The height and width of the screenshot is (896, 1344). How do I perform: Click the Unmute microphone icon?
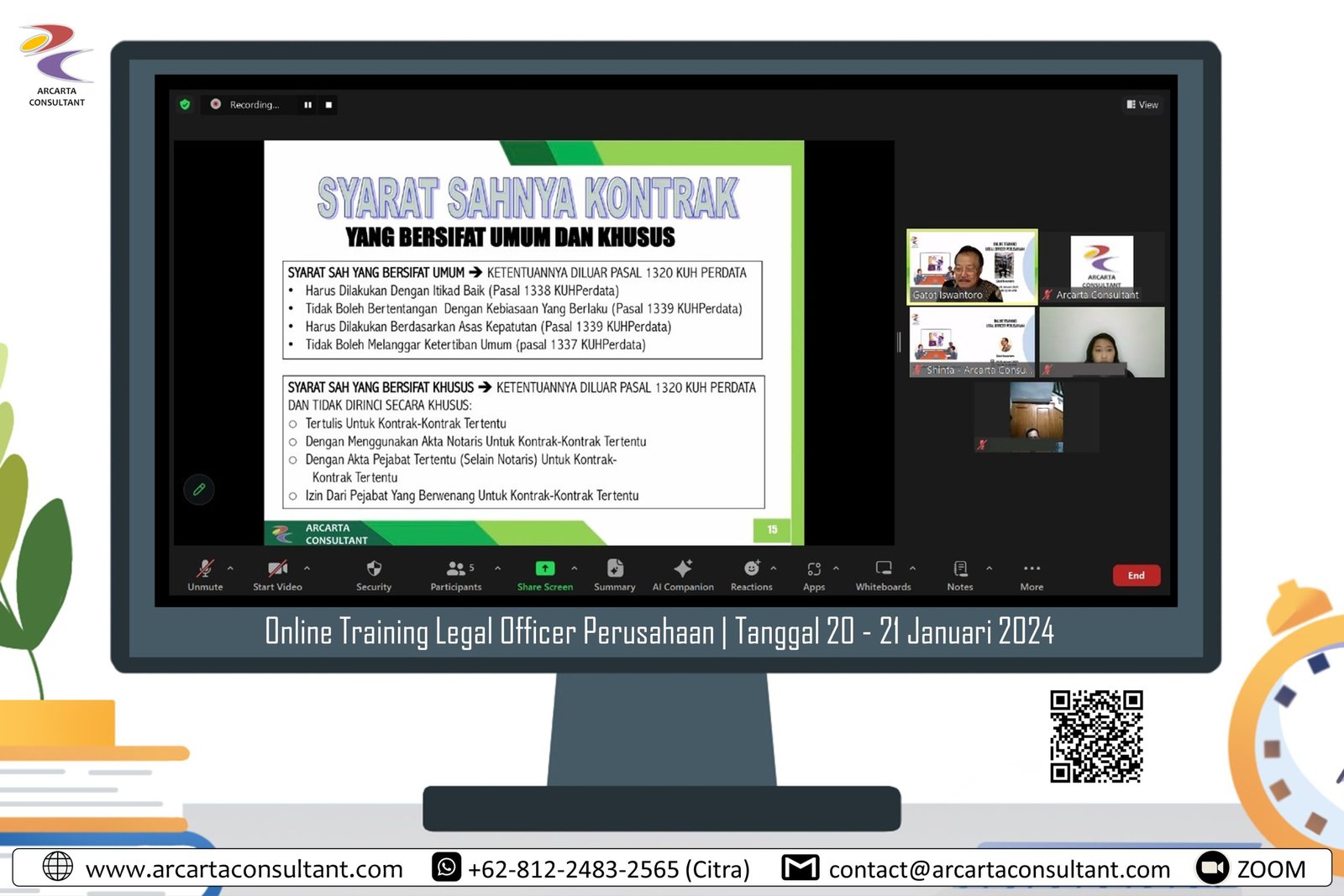pos(205,569)
